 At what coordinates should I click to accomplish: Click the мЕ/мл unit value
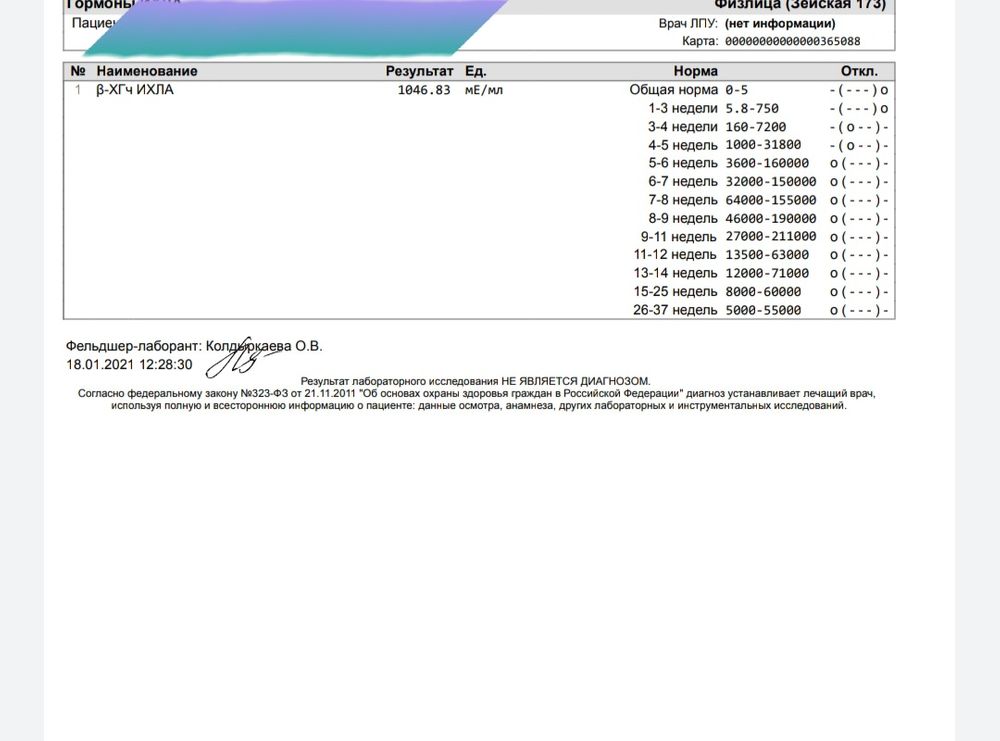tap(483, 90)
